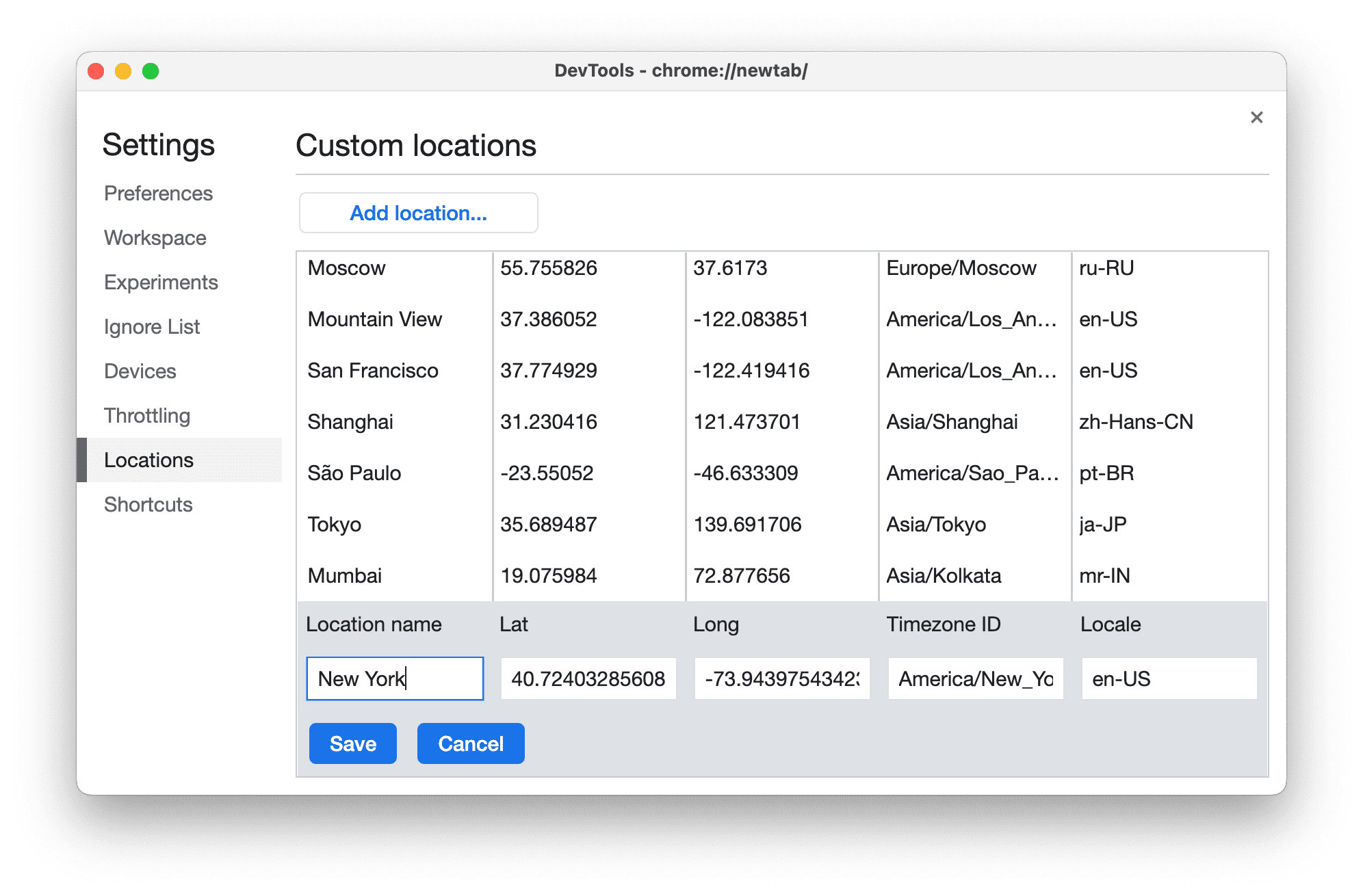
Task: Click the Cancel button
Action: click(470, 742)
